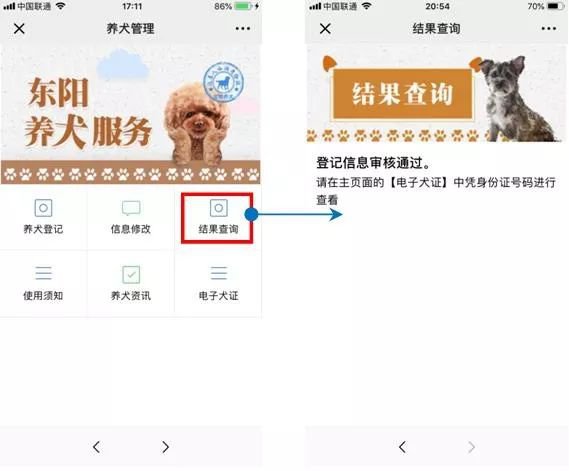
Task: Go back using left chevron on 结果查询 page
Action: point(402,447)
